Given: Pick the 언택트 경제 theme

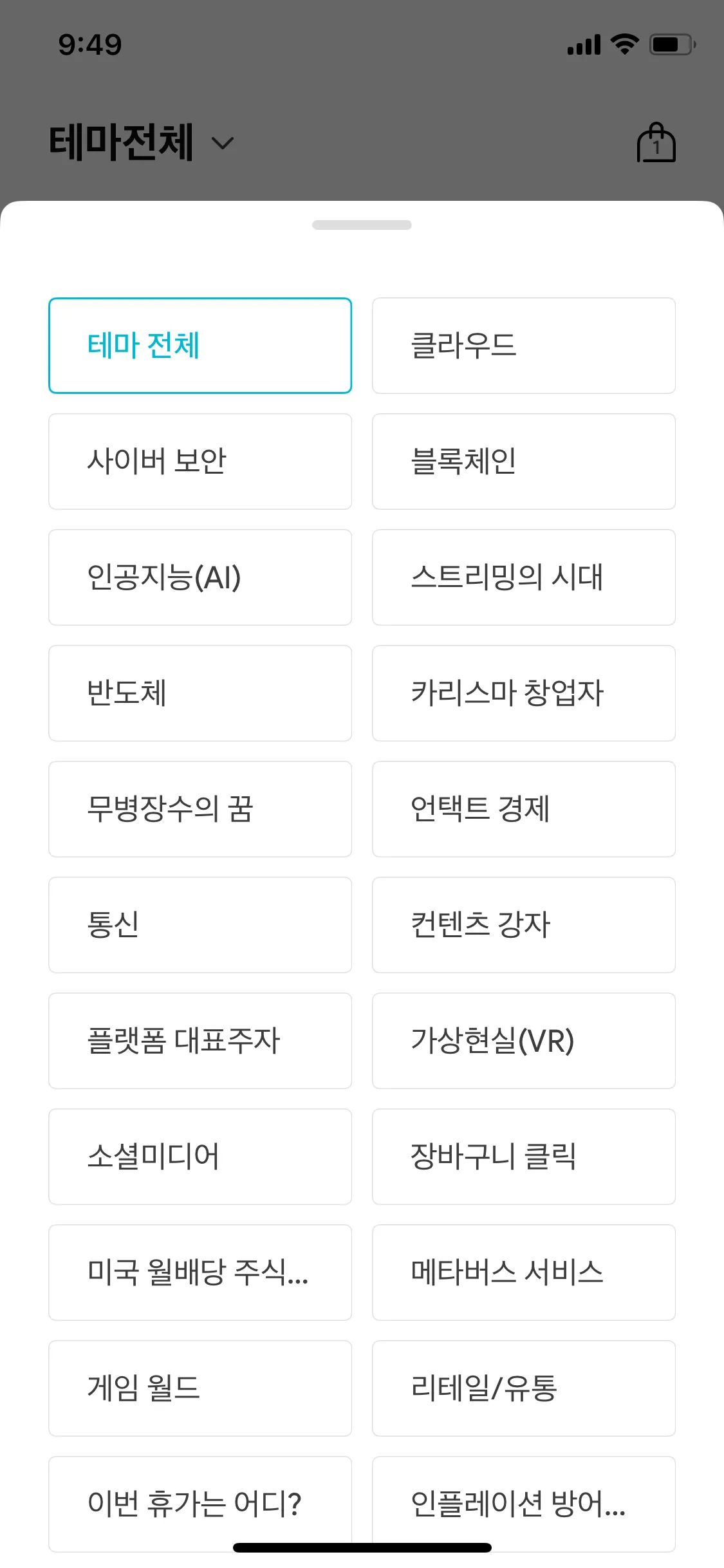Looking at the screenshot, I should tap(523, 809).
